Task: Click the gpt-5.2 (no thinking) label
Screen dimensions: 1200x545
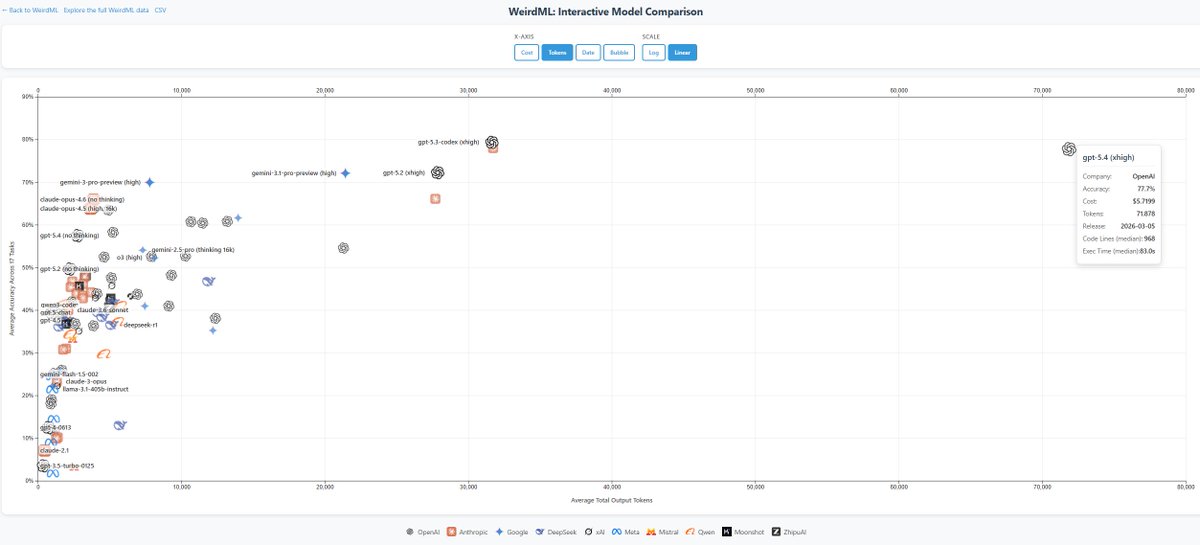Action: (69, 269)
